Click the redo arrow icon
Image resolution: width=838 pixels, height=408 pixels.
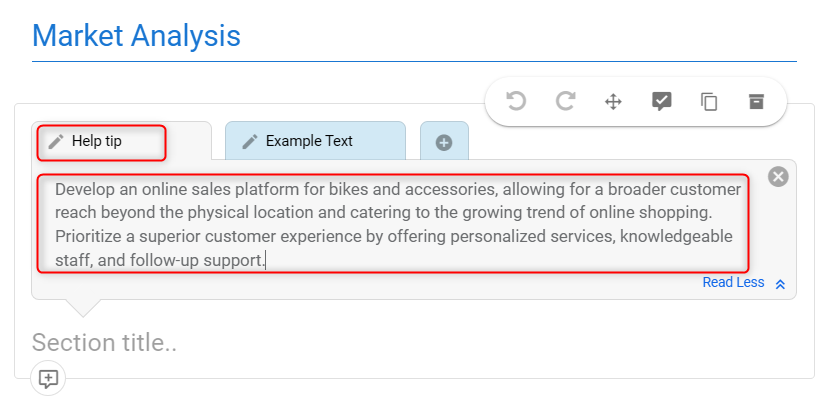pos(565,101)
